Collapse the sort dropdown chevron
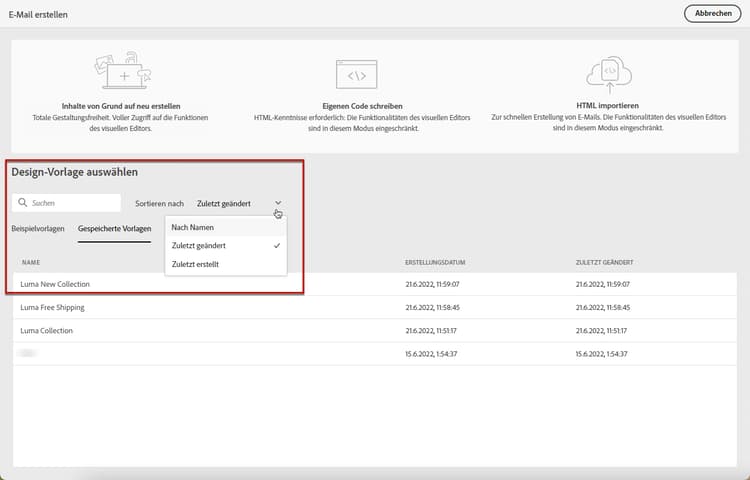Viewport: 750px width, 480px height. coord(278,203)
